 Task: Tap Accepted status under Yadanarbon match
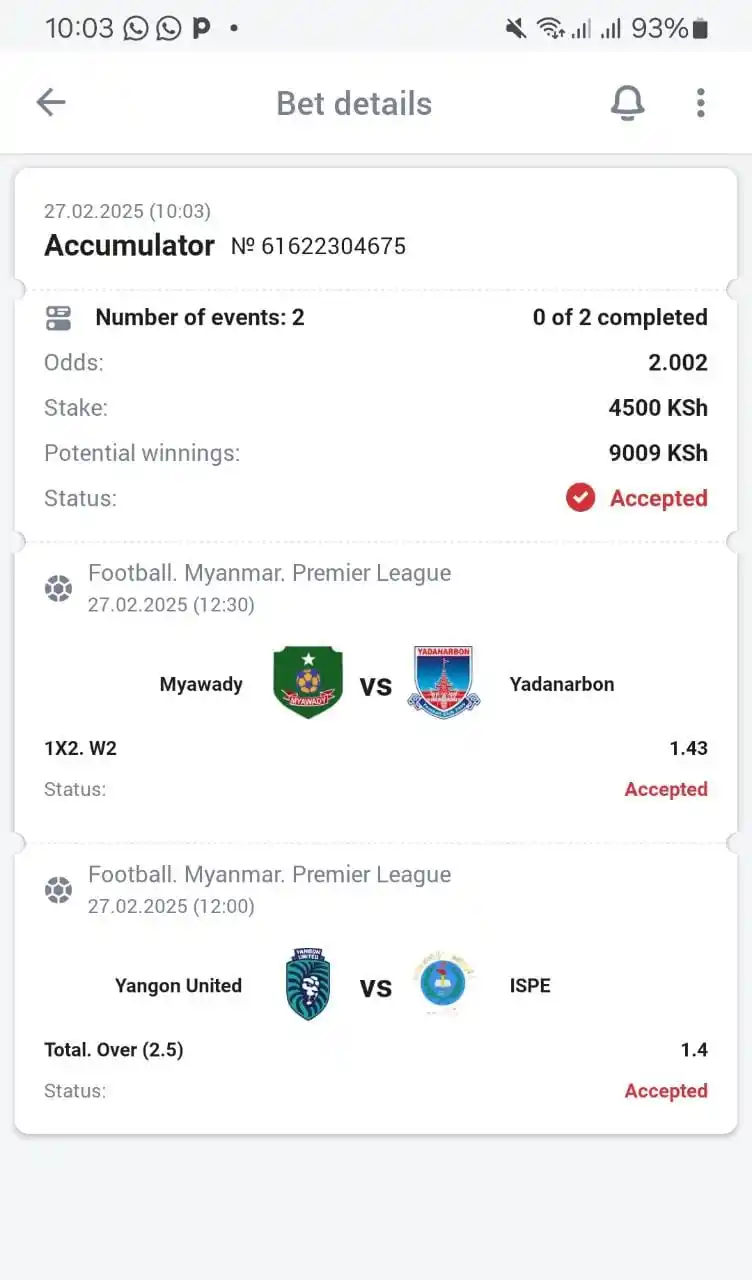(x=666, y=789)
